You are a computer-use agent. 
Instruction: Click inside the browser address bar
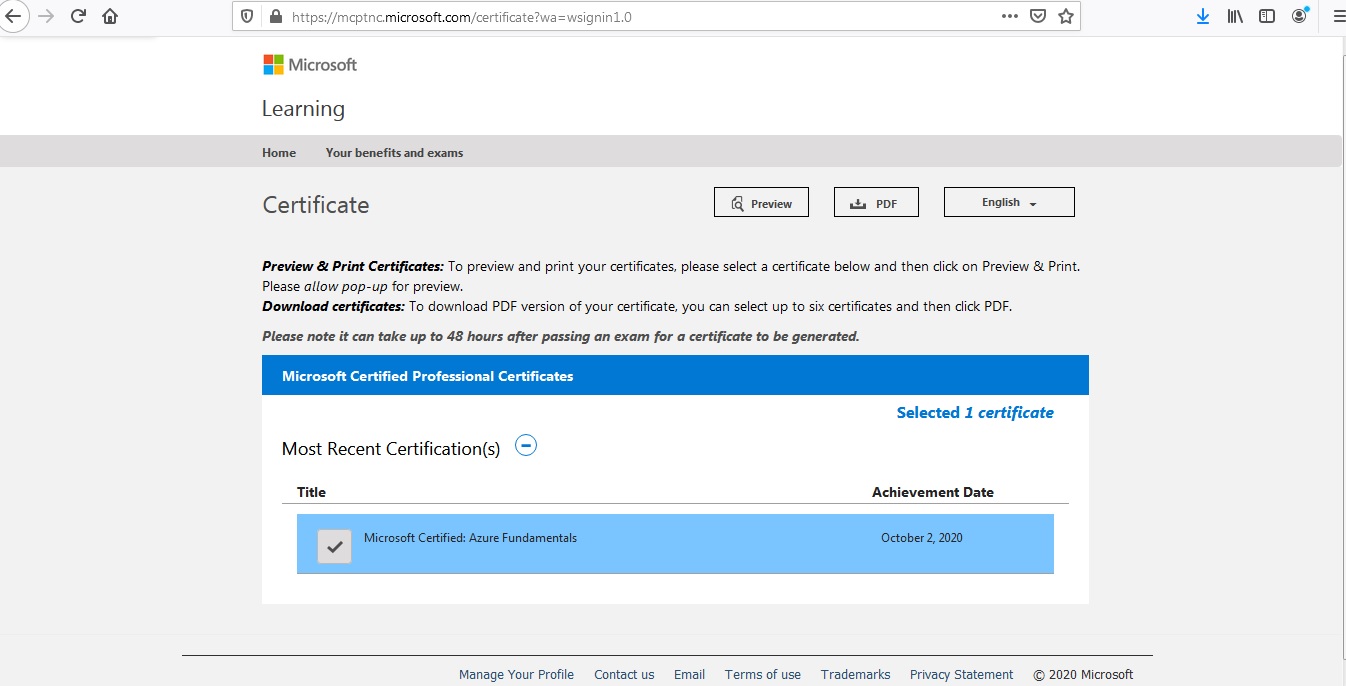click(600, 16)
